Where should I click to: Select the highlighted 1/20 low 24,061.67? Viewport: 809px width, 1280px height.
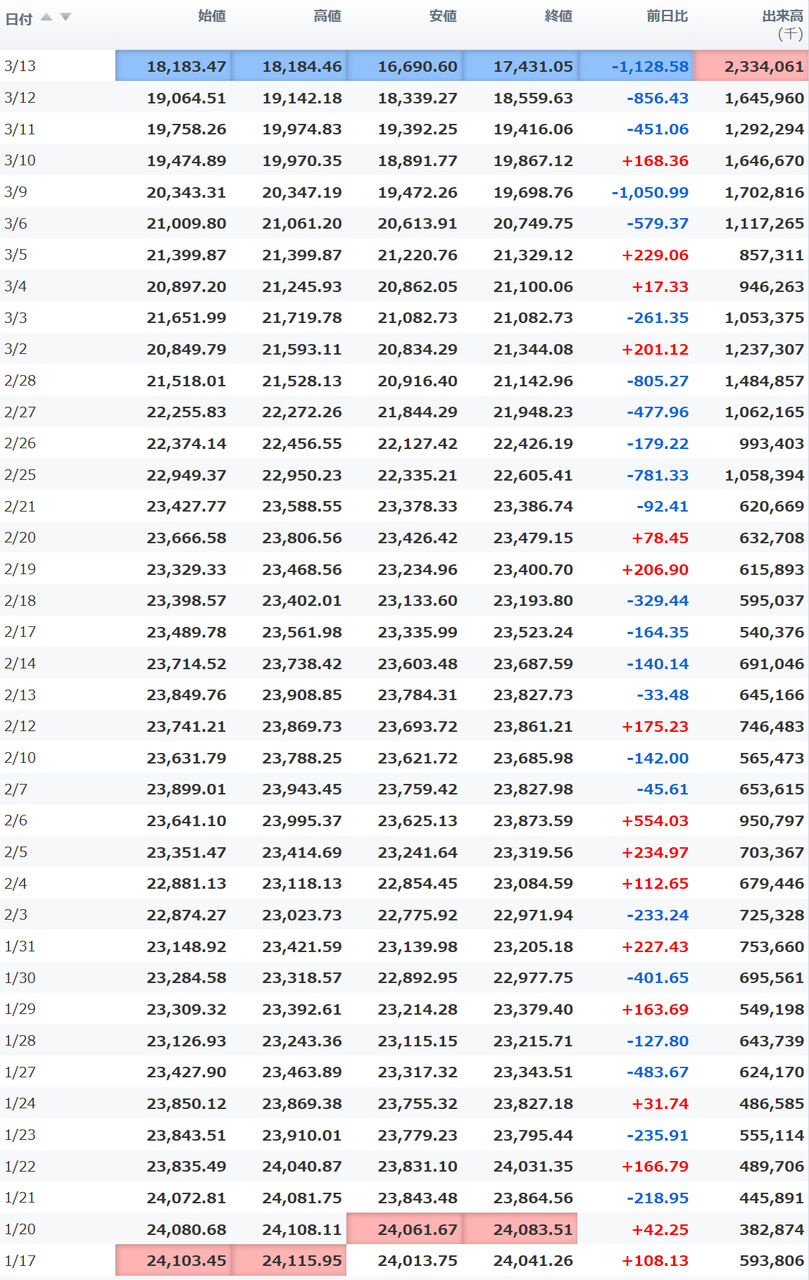pos(405,1229)
